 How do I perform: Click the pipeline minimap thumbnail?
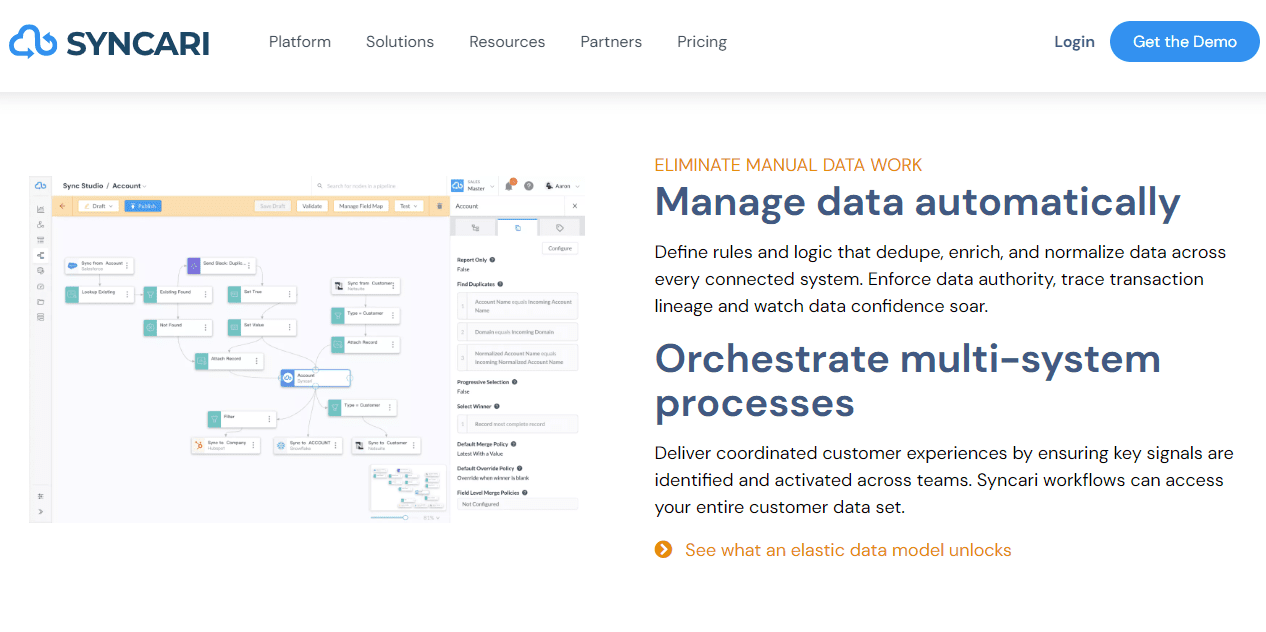pyautogui.click(x=408, y=487)
